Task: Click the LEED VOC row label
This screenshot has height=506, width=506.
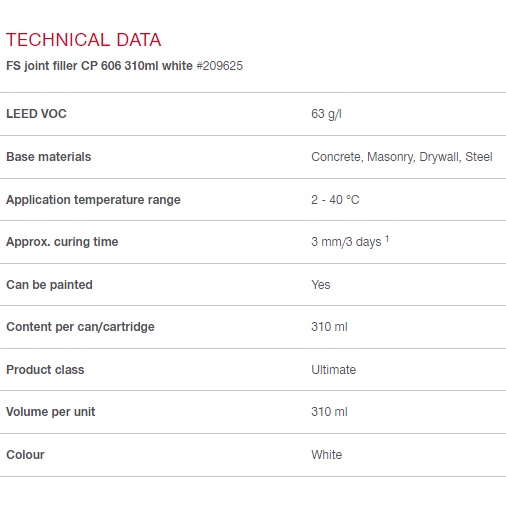Action: point(36,114)
